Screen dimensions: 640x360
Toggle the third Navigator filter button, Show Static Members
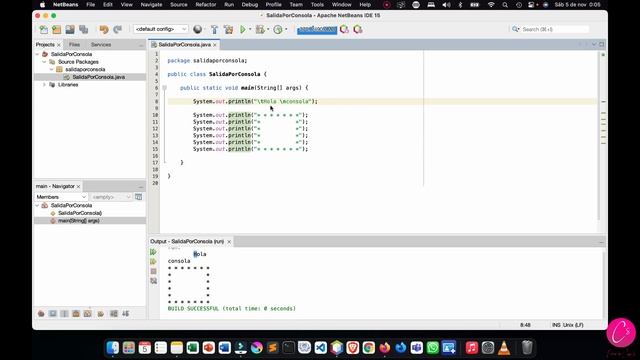[x=64, y=313]
